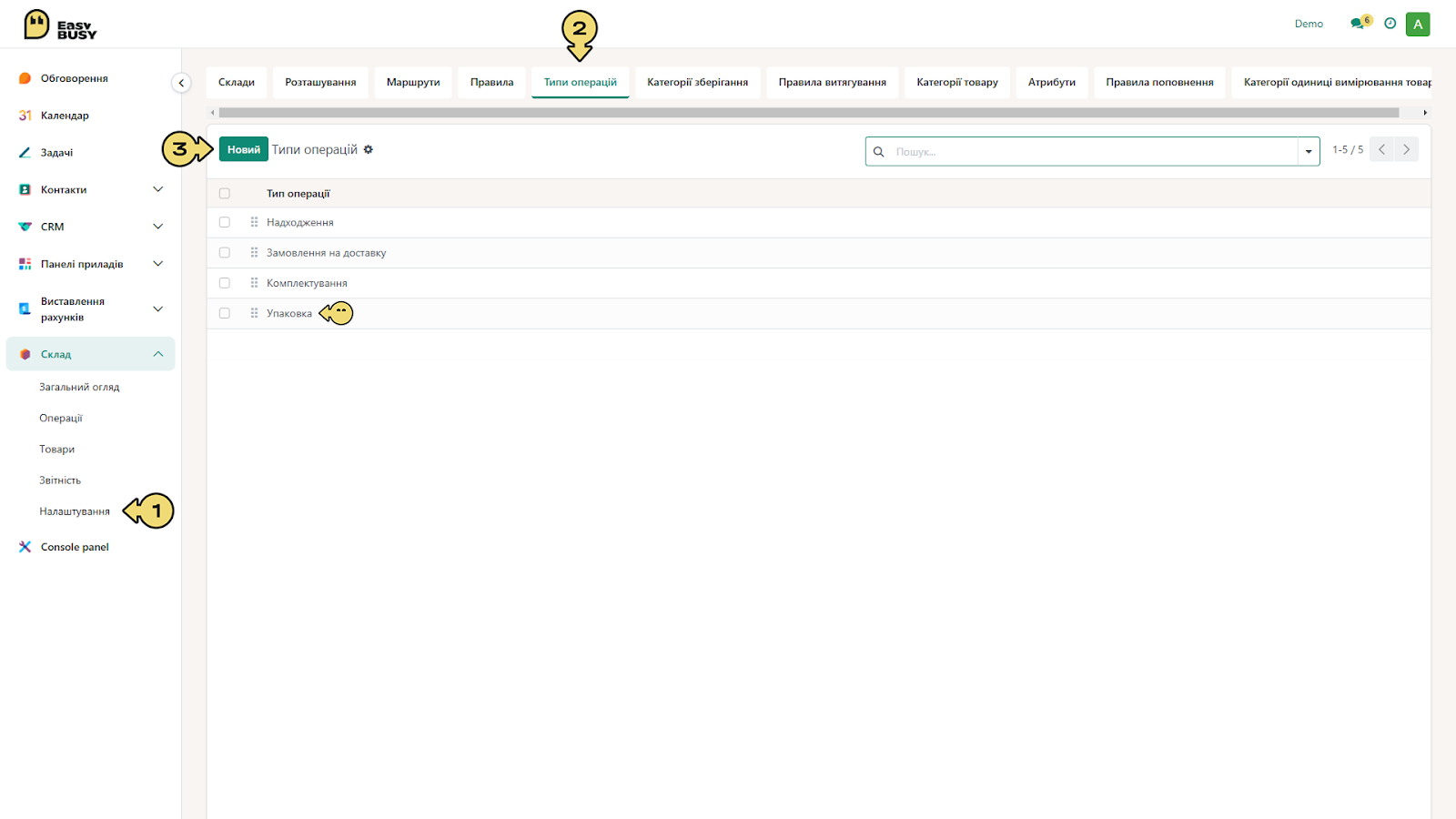This screenshot has height=819, width=1456.
Task: Open the chat messages icon
Action: point(1357,24)
